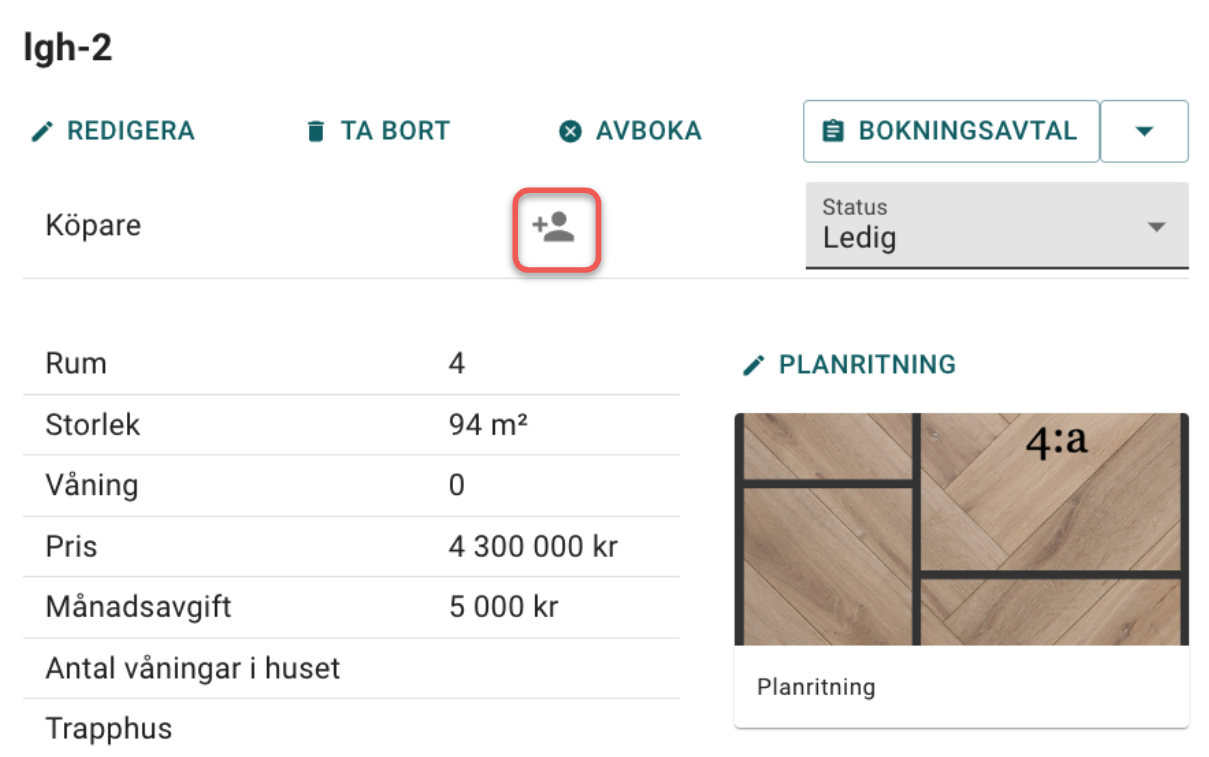
Task: Click the Köpare row to assign a buyer
Action: click(93, 225)
